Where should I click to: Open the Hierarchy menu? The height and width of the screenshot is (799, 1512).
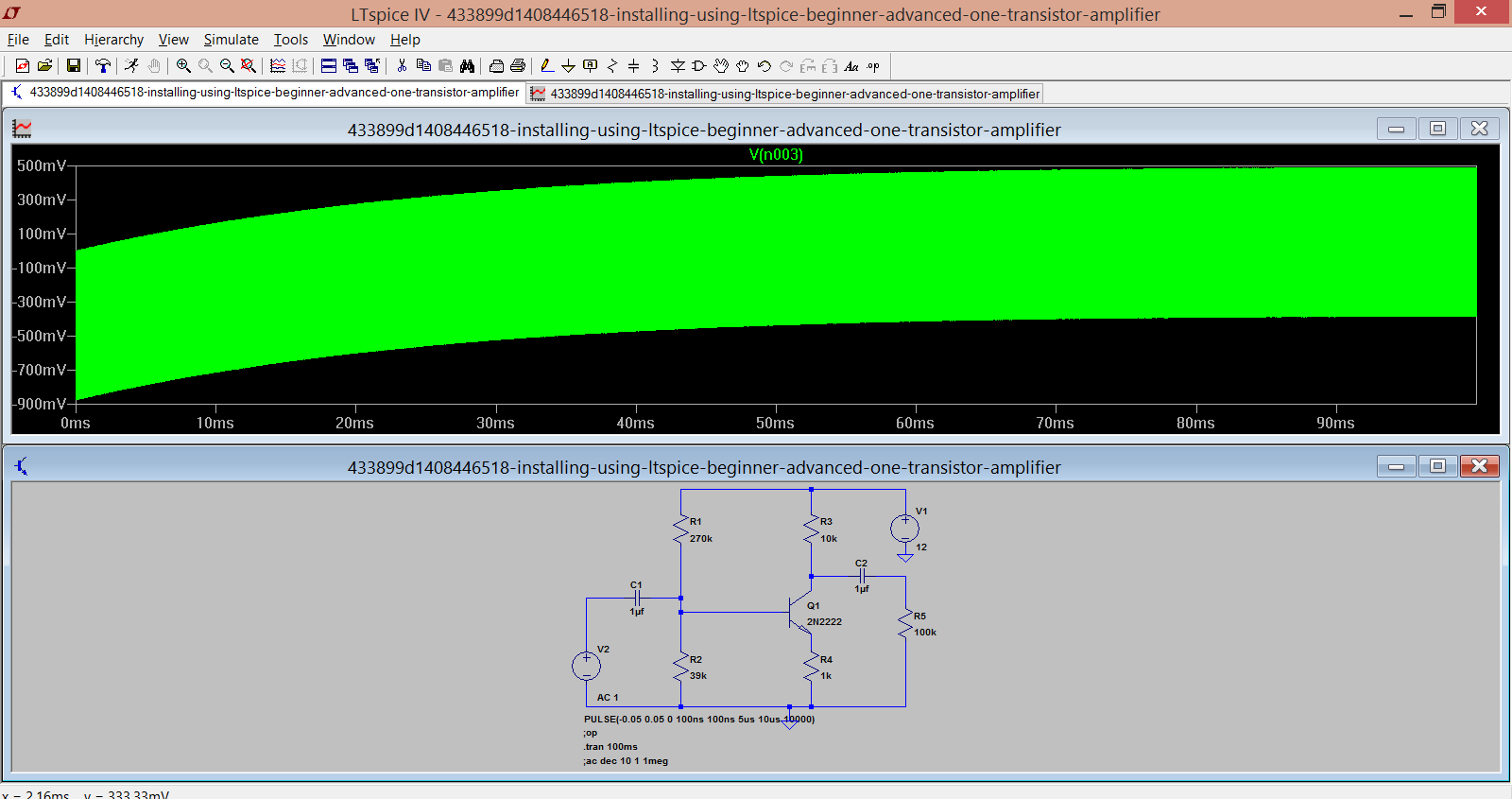pyautogui.click(x=113, y=40)
